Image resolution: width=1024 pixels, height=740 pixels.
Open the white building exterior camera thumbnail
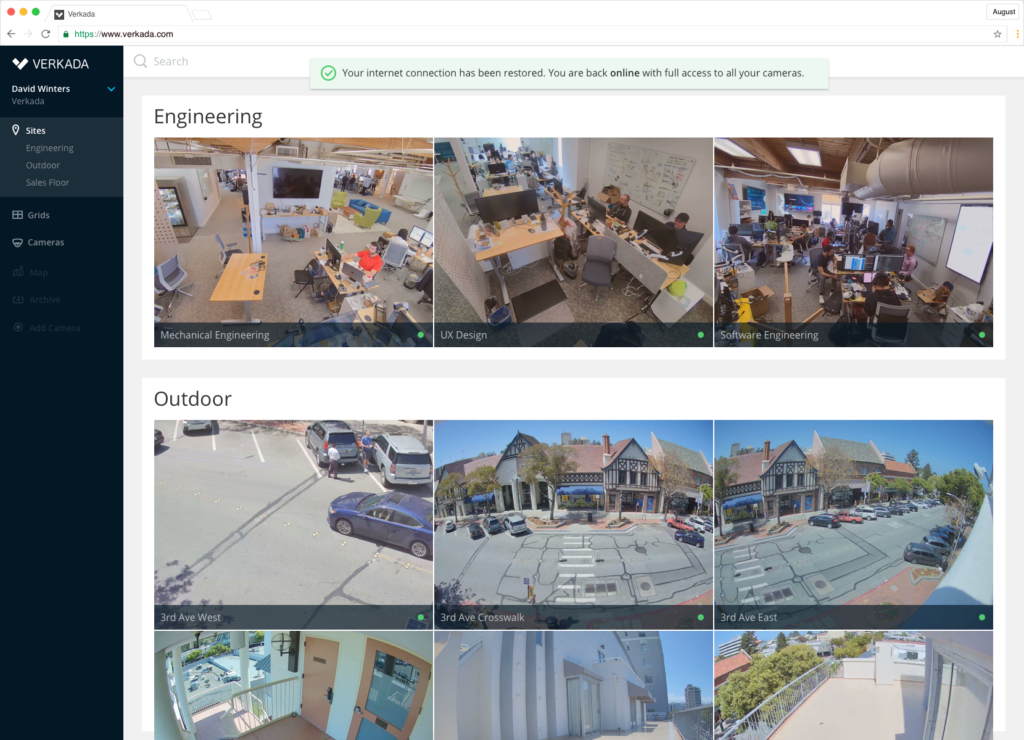(573, 685)
